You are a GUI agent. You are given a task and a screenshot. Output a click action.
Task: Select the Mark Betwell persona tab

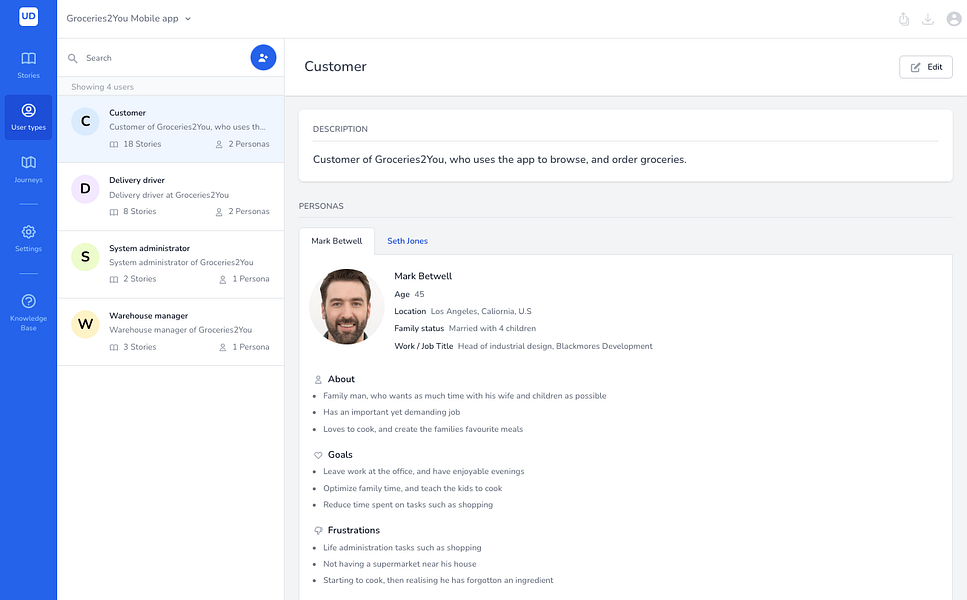coord(336,240)
